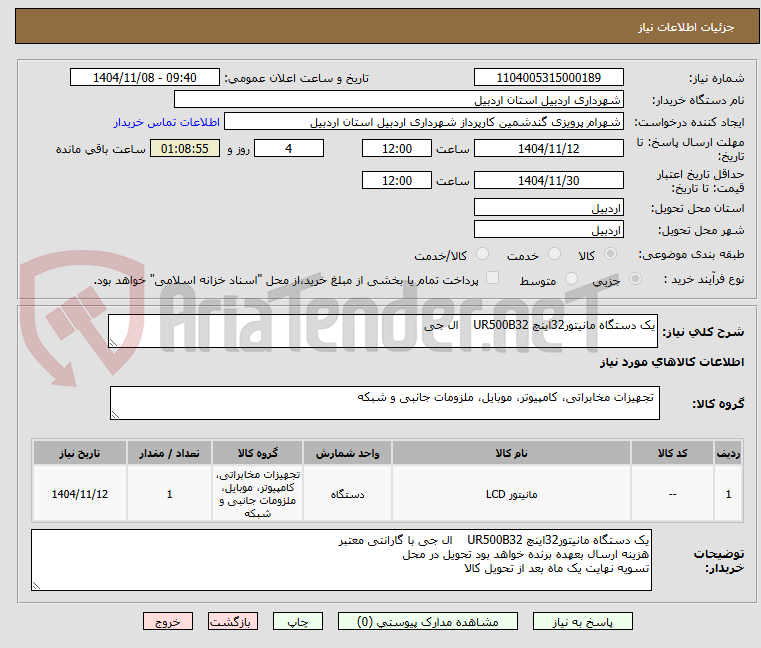Click response deadline date 1404/11/12 field
The height and width of the screenshot is (648, 761).
pyautogui.click(x=548, y=149)
